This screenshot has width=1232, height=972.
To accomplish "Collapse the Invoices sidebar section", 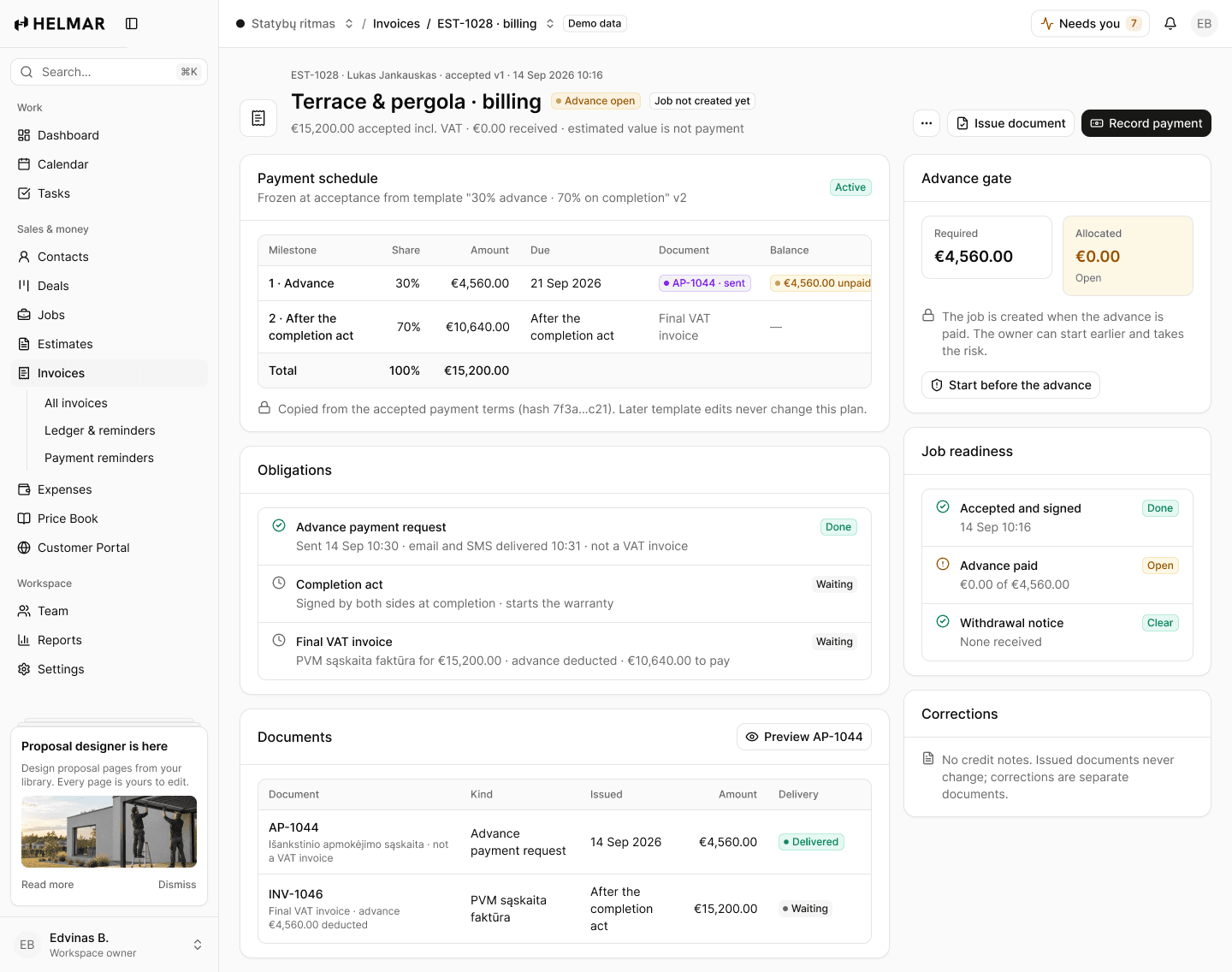I will 110,373.
